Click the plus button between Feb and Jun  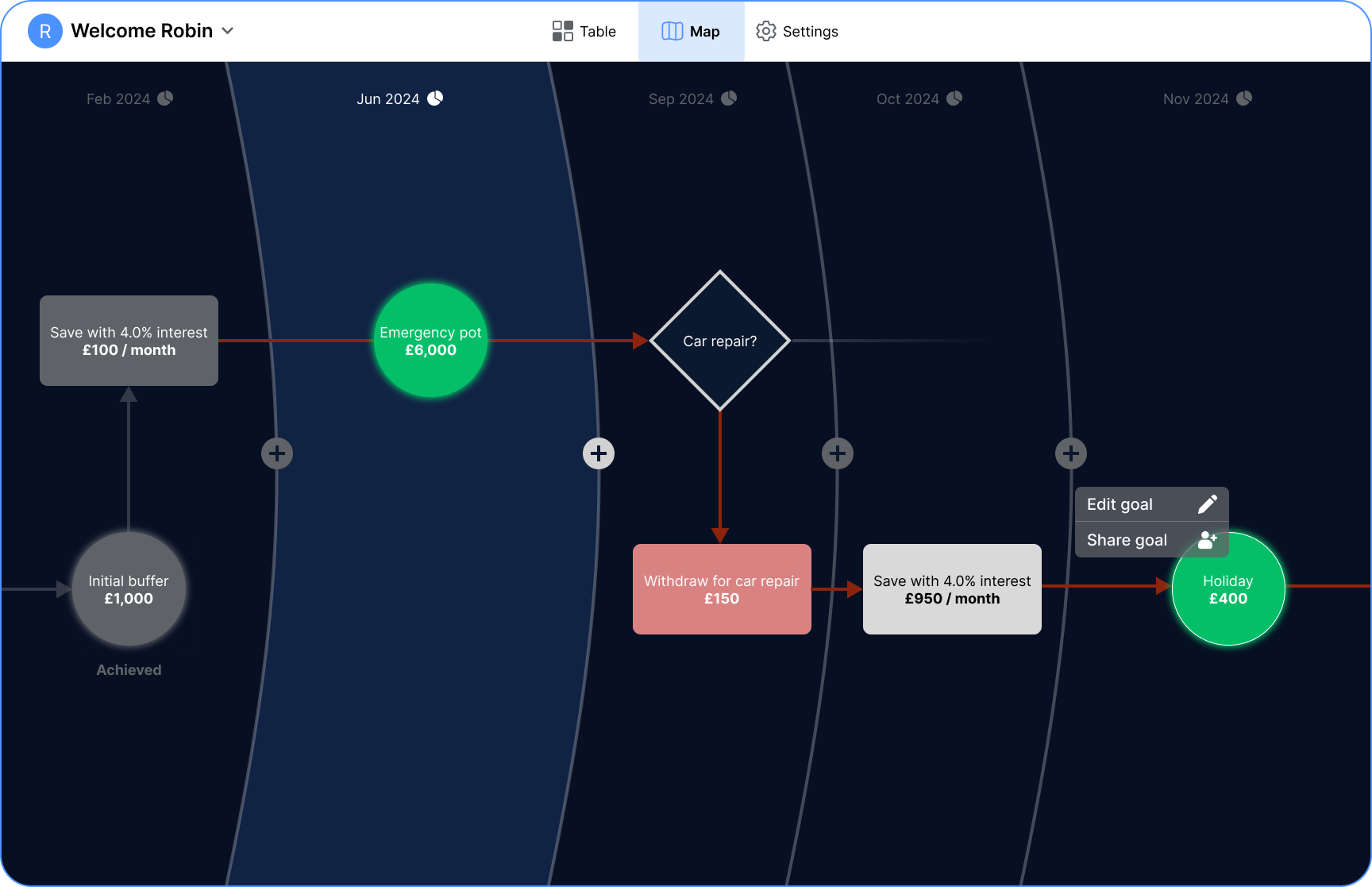(277, 453)
